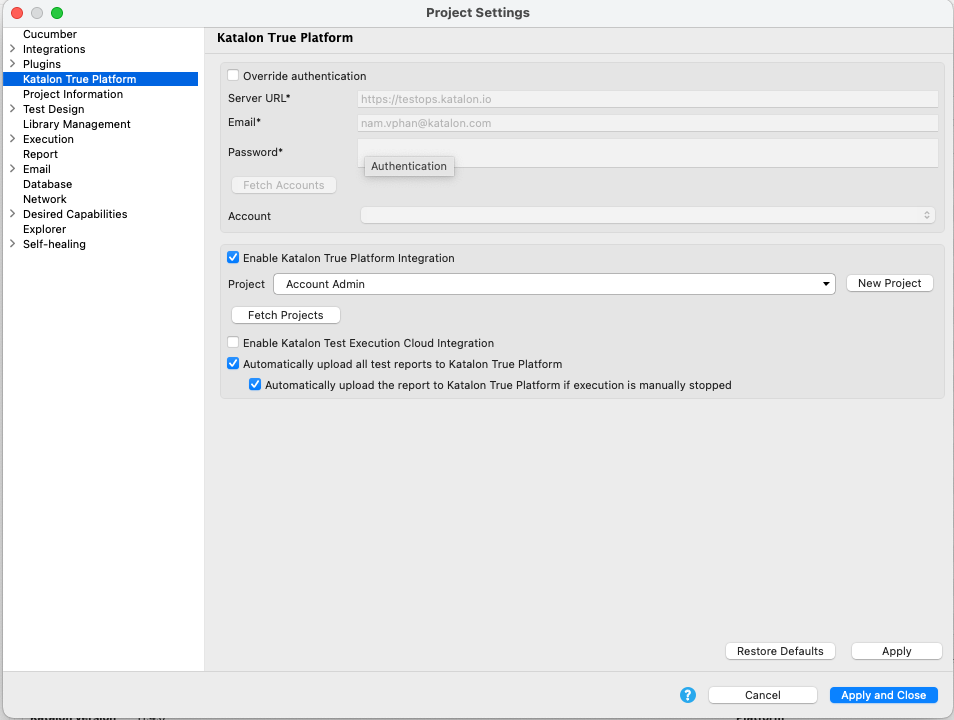Click the Fetch Projects button
Image resolution: width=954 pixels, height=720 pixels.
tap(285, 315)
